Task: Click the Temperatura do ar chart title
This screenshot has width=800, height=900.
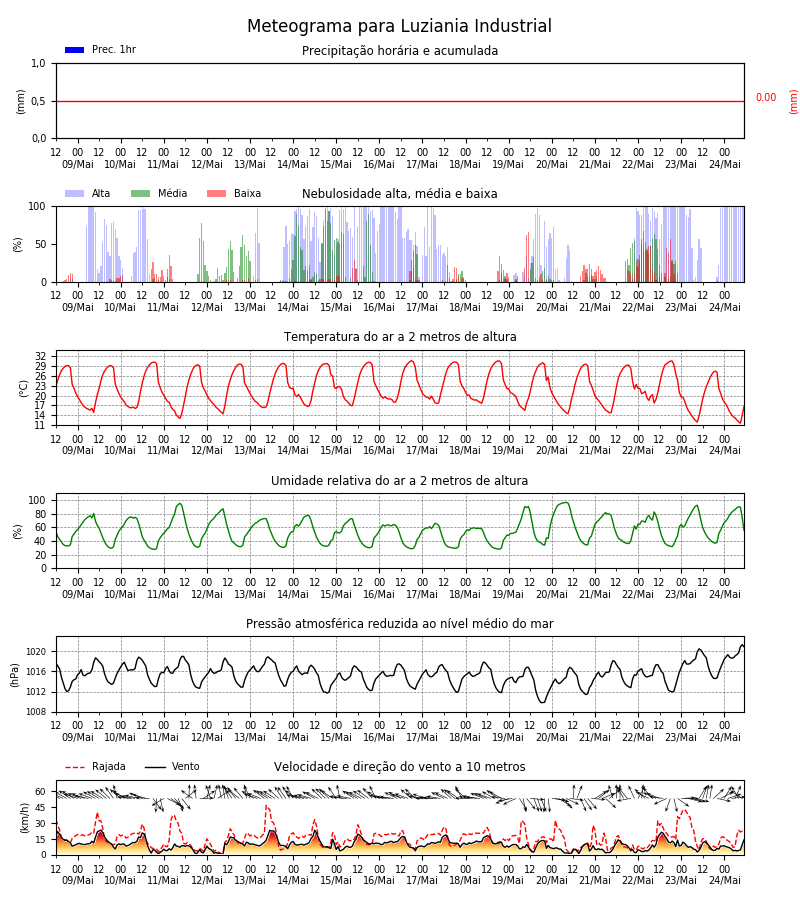Action: tap(400, 337)
